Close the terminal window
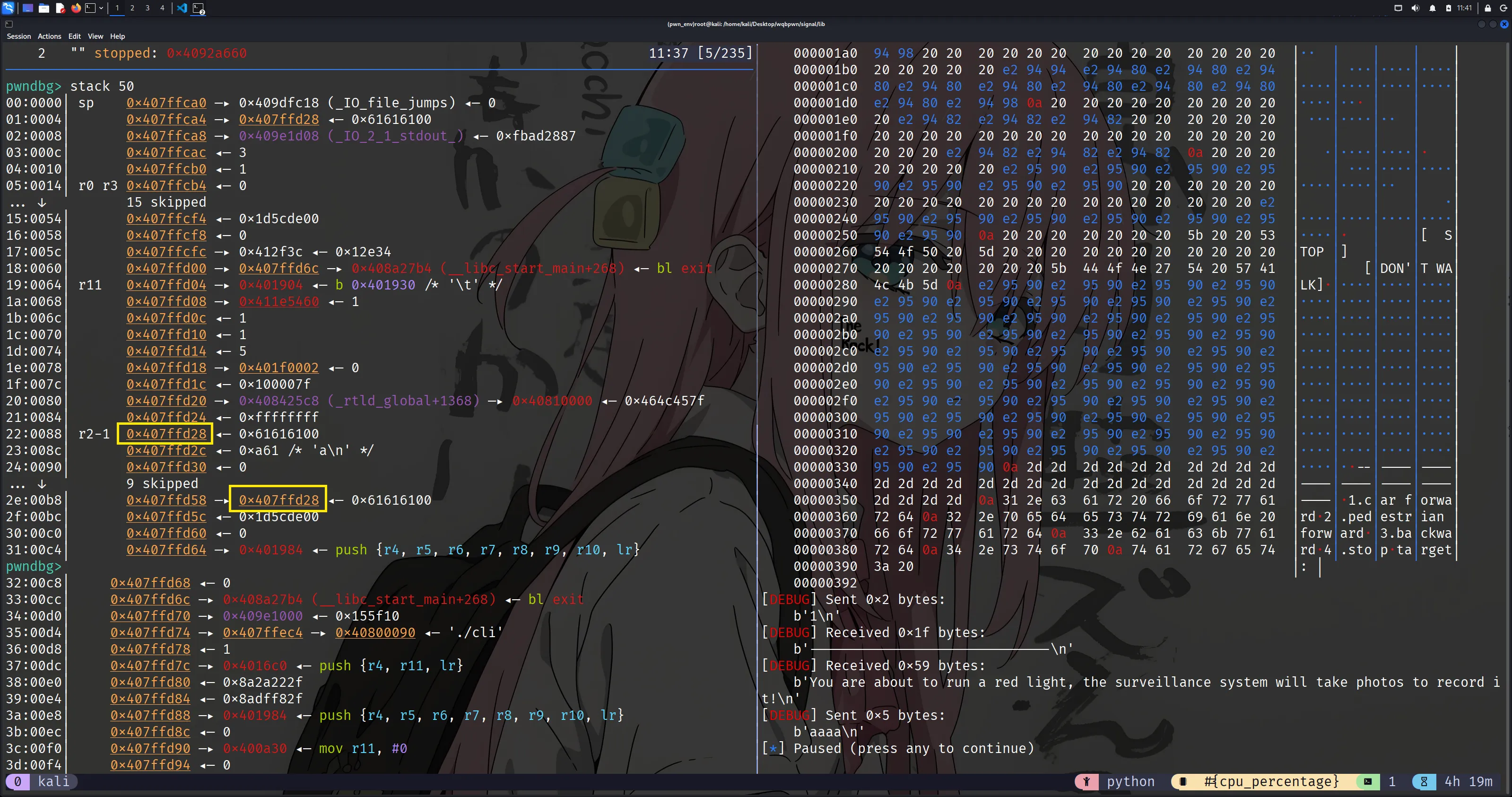 point(1504,24)
